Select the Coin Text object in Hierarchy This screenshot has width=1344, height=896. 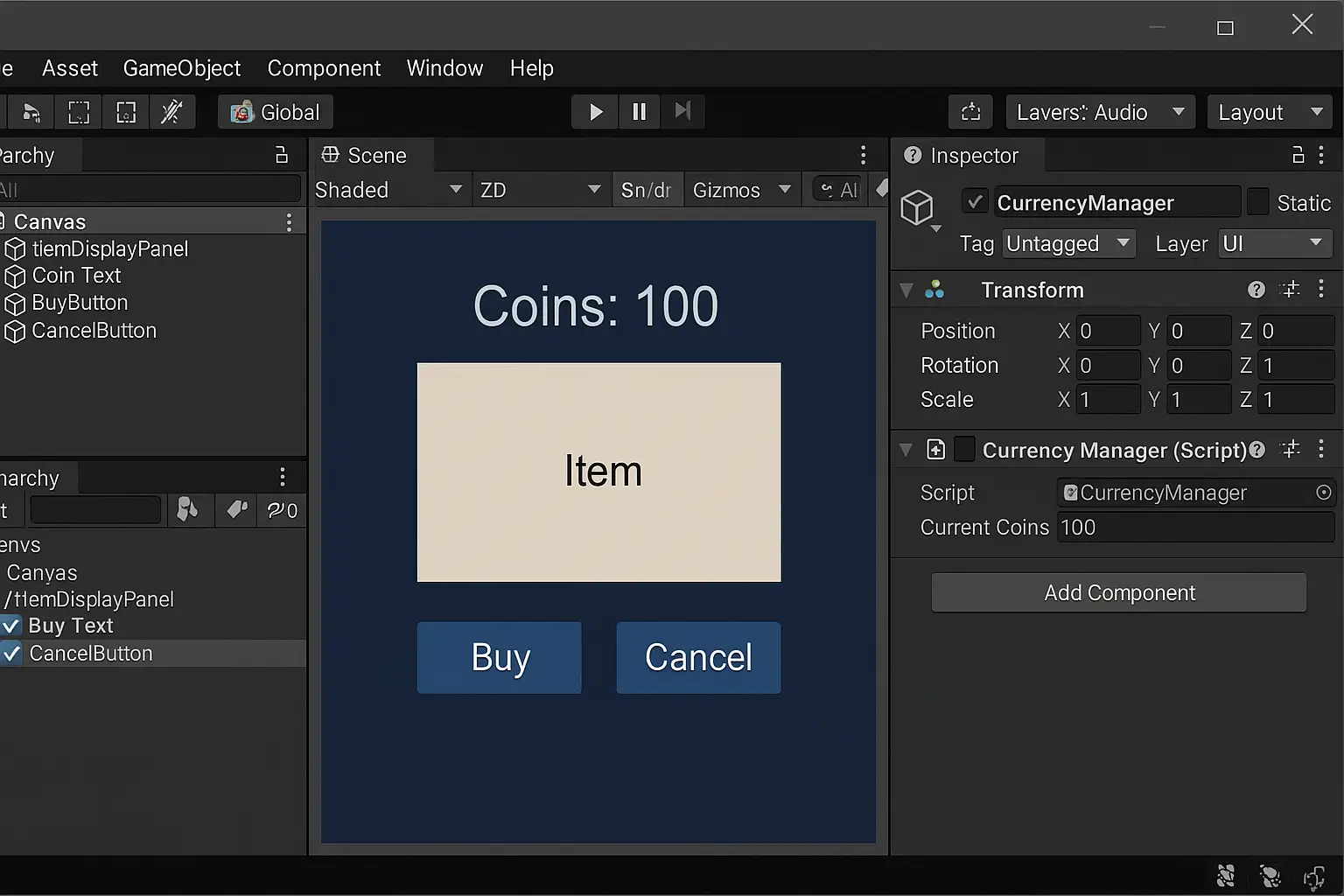pyautogui.click(x=77, y=276)
